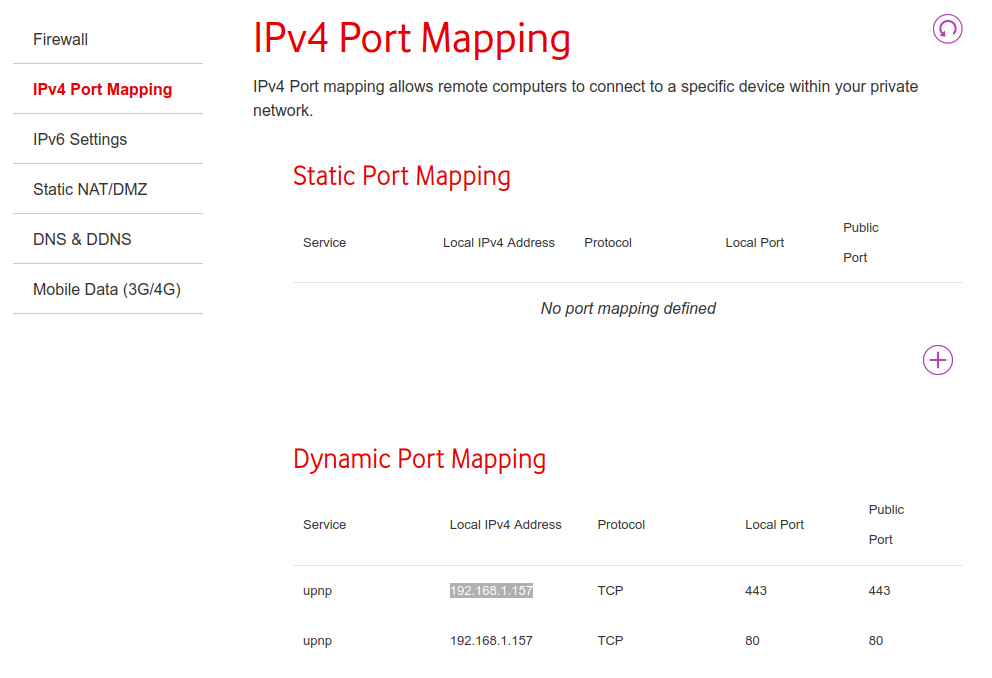Image resolution: width=992 pixels, height=678 pixels.
Task: Open Static NAT/DMZ settings
Action: pos(90,189)
